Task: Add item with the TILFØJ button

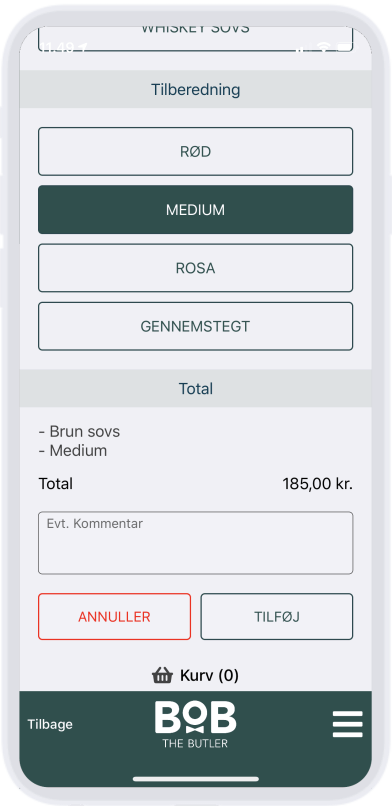Action: coord(276,617)
